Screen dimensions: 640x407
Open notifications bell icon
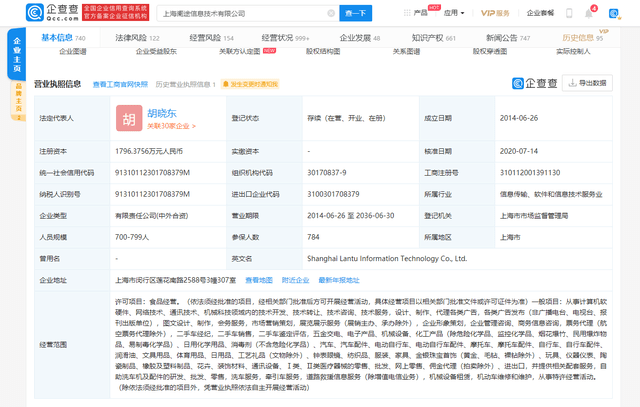pyautogui.click(x=589, y=13)
